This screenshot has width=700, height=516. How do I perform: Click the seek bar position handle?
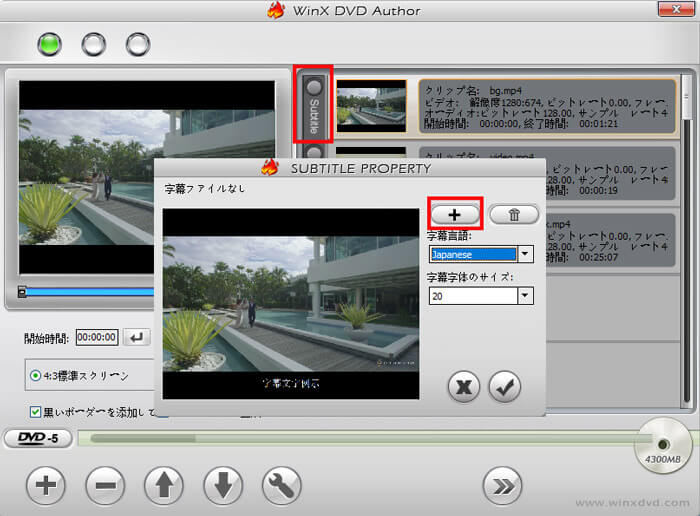22,292
